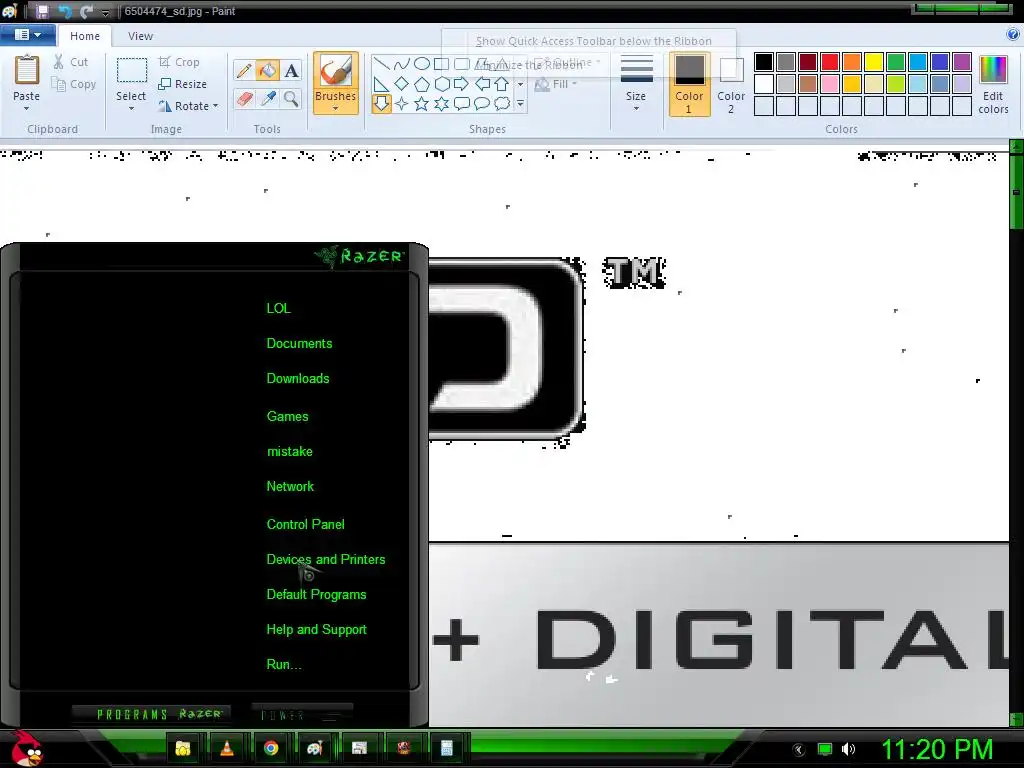Select the Fill with color bucket tool
Screen dimensions: 1024x768
point(268,70)
